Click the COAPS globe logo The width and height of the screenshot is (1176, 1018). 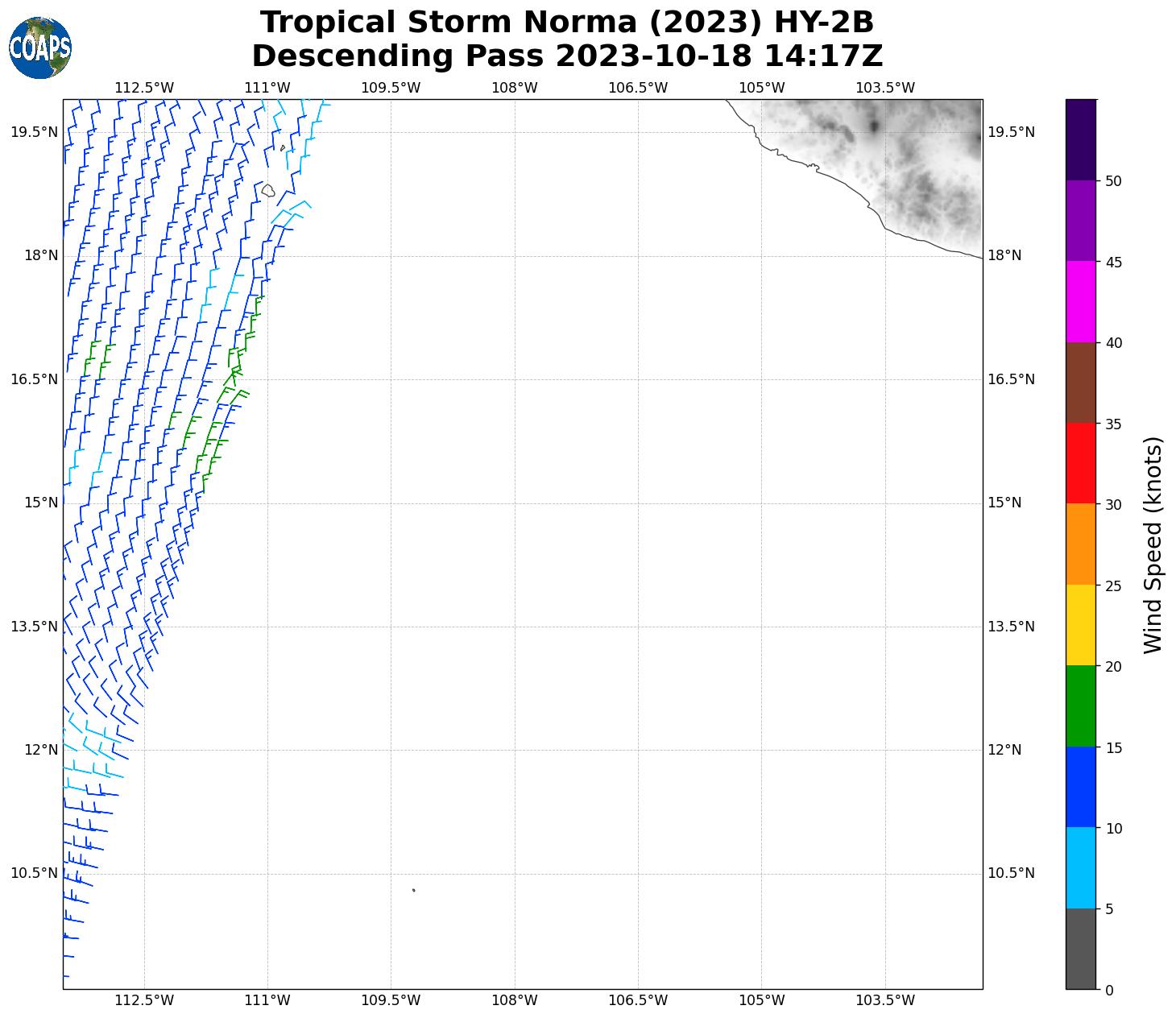coord(40,48)
